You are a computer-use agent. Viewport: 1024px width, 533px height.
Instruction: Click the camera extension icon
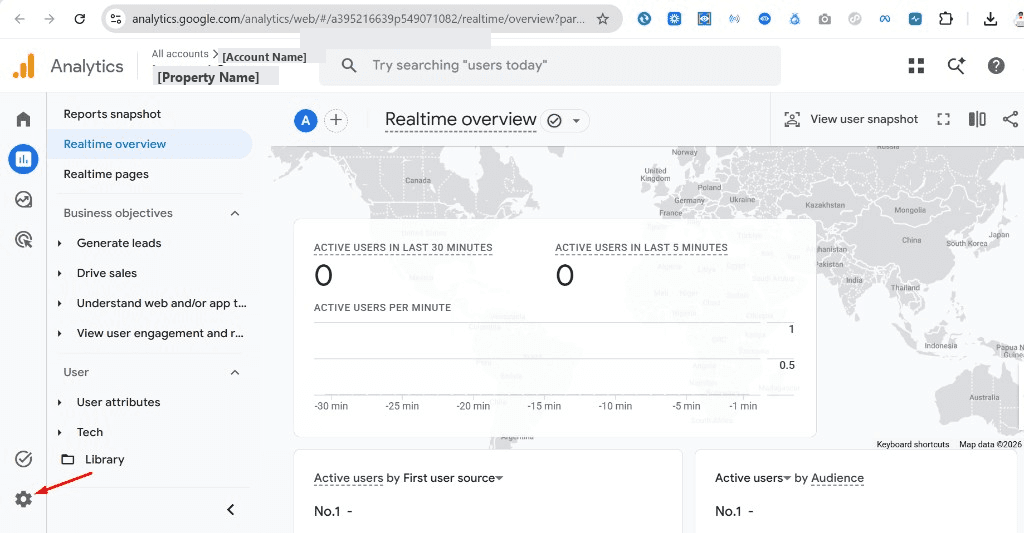825,19
